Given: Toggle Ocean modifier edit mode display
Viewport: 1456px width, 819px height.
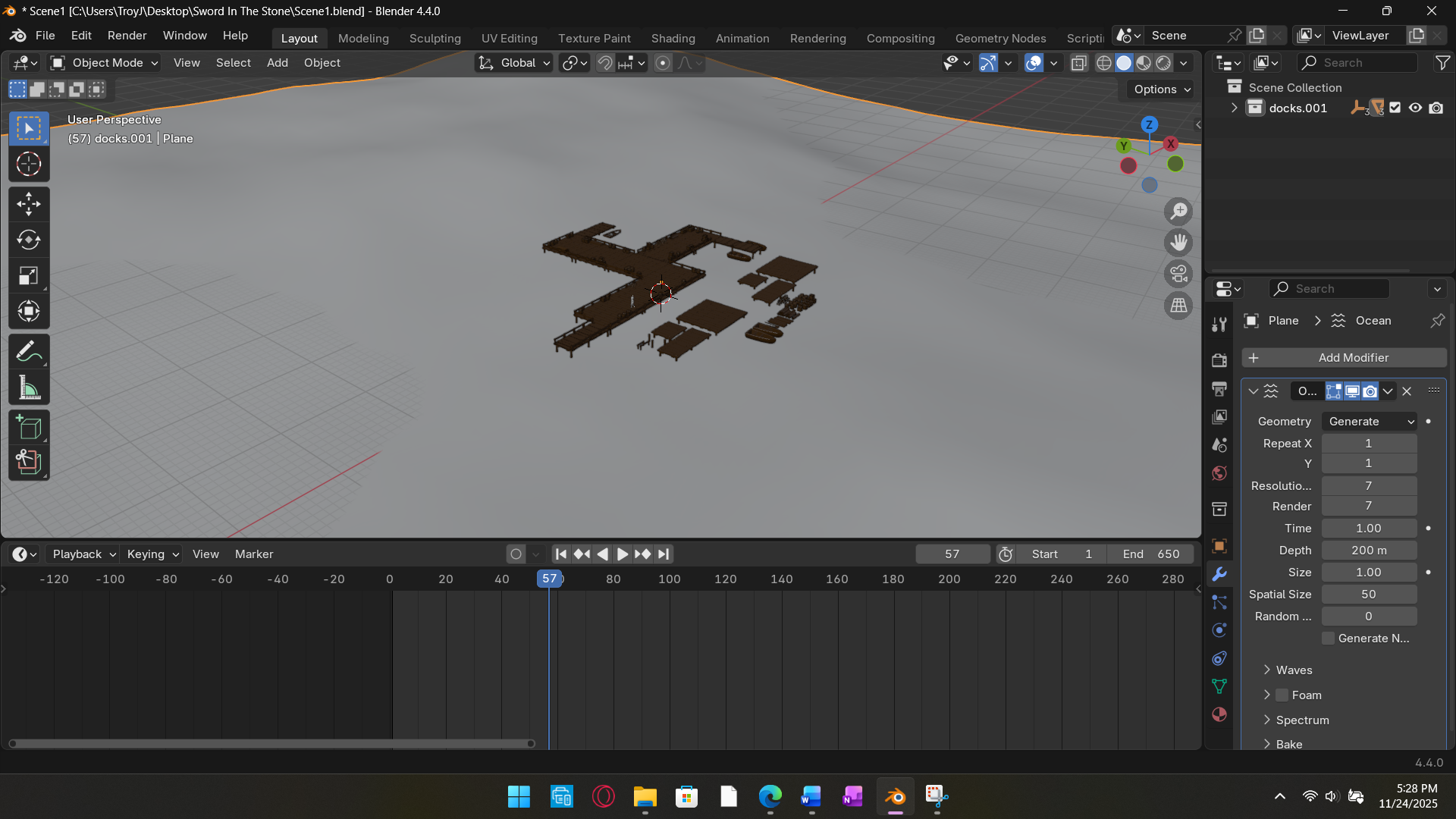Looking at the screenshot, I should (x=1334, y=391).
